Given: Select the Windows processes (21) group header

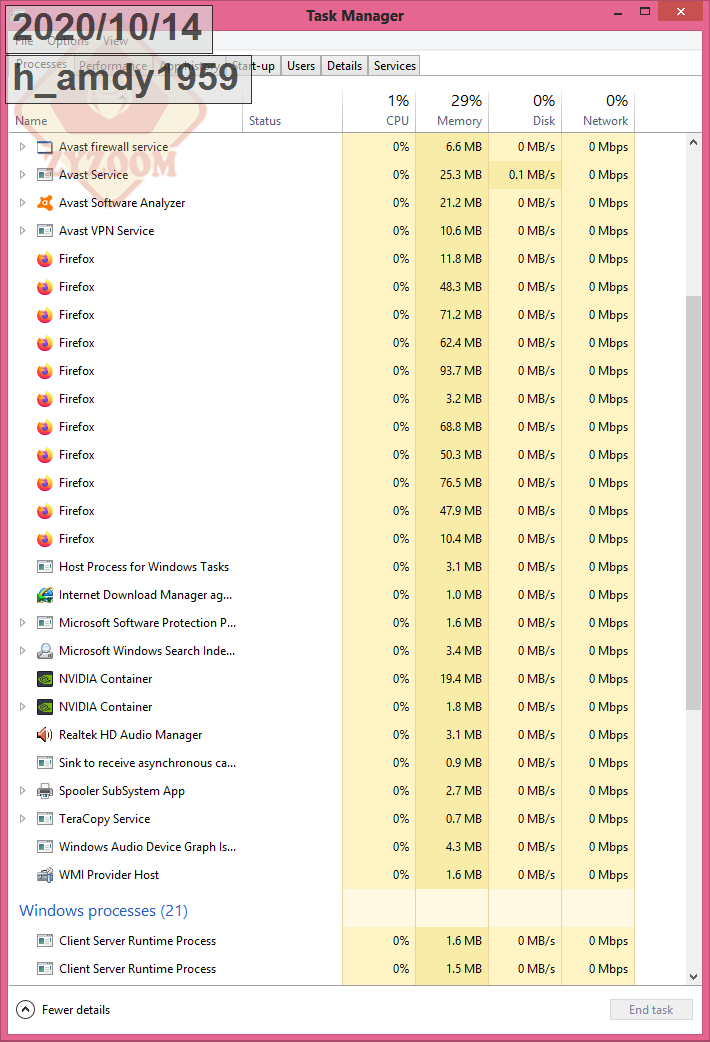Looking at the screenshot, I should pyautogui.click(x=104, y=910).
